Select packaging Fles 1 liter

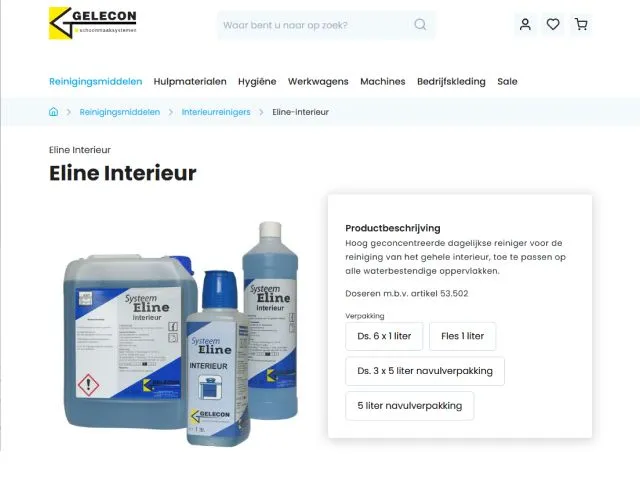click(x=462, y=336)
